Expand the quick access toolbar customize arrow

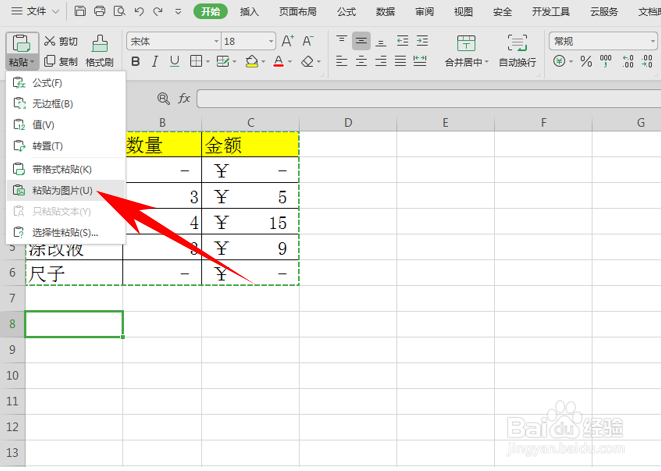[178, 11]
